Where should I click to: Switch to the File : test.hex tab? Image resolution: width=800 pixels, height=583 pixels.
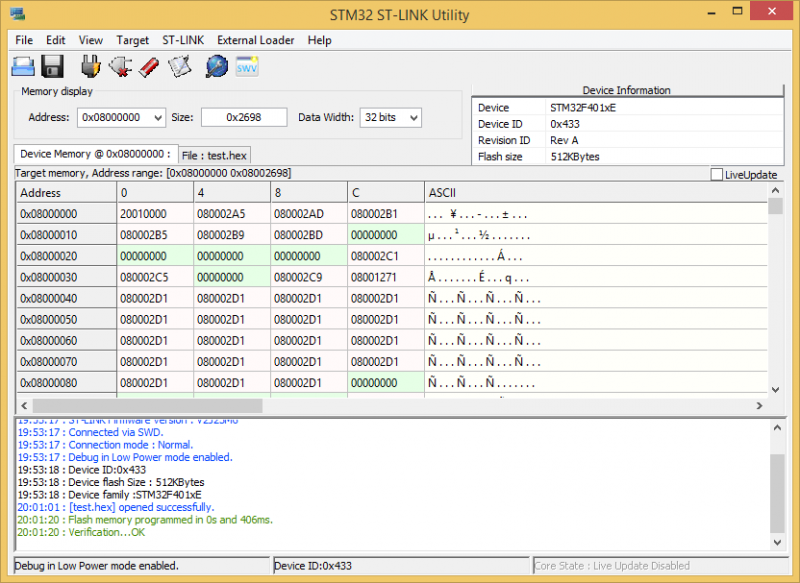pos(214,156)
